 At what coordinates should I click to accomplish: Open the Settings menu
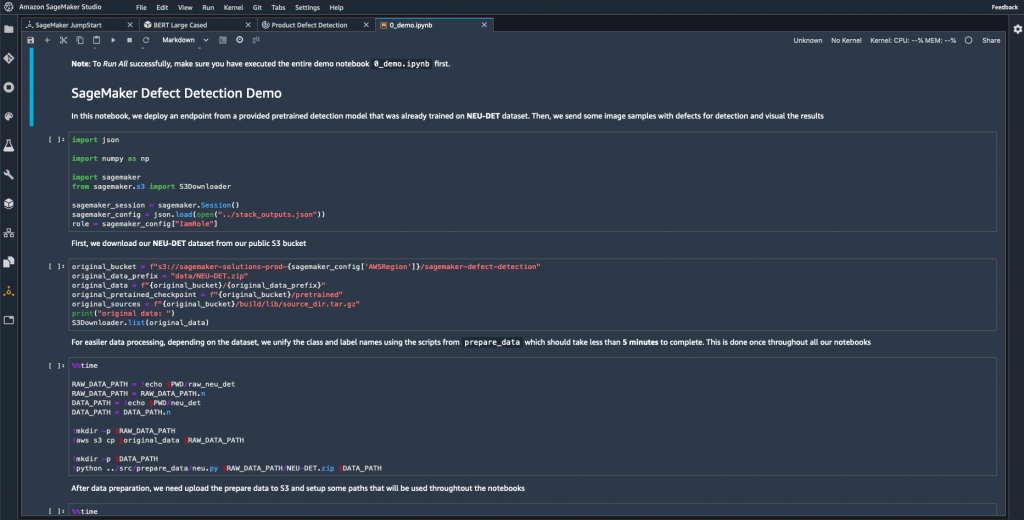[x=307, y=8]
